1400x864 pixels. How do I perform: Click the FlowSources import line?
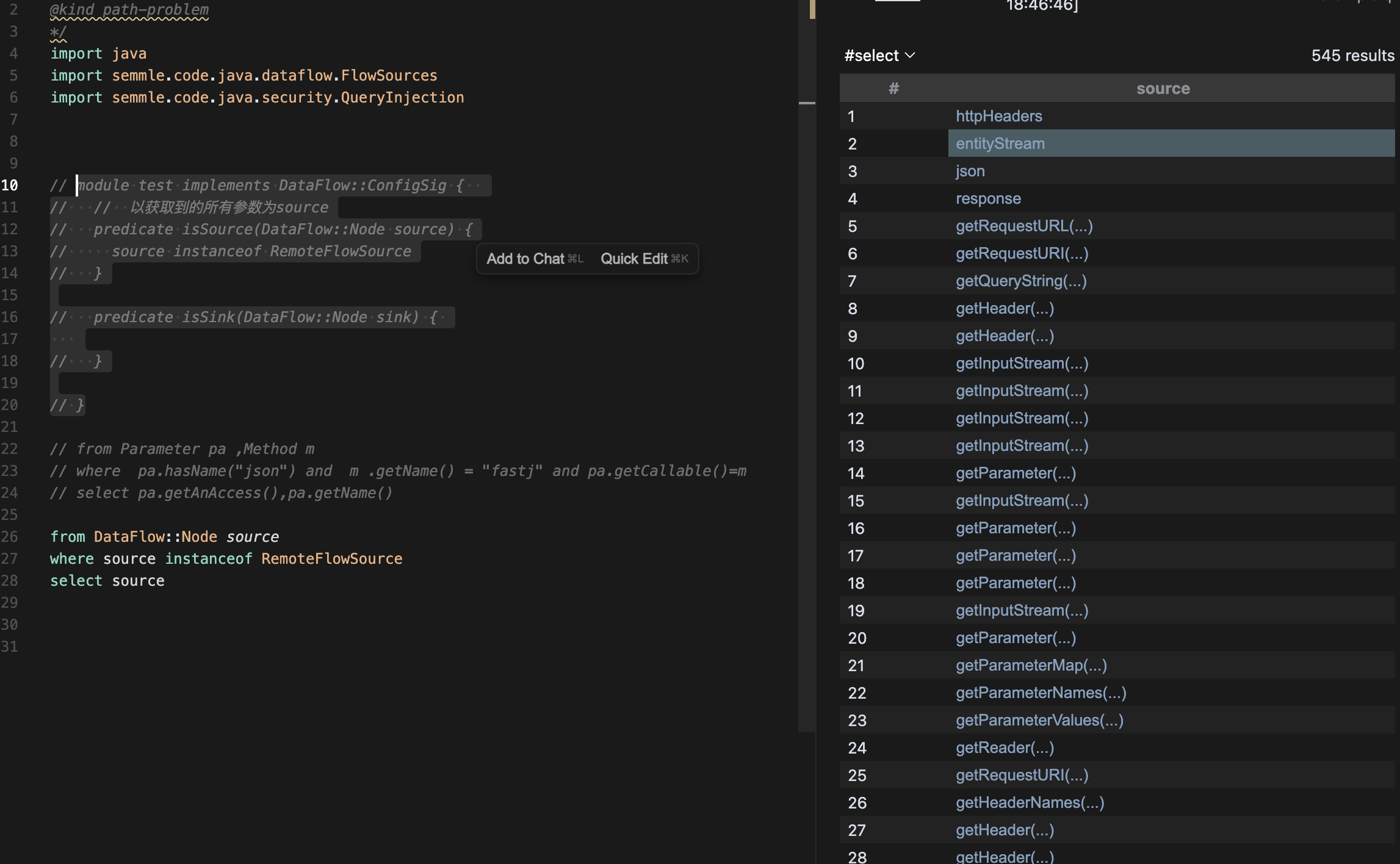point(244,76)
